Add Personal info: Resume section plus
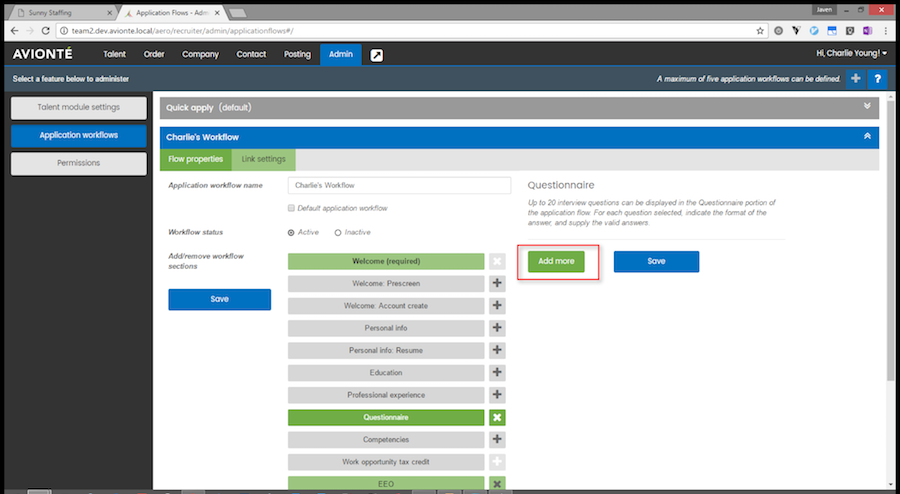Screen dimensions: 900x494 (x=497, y=350)
